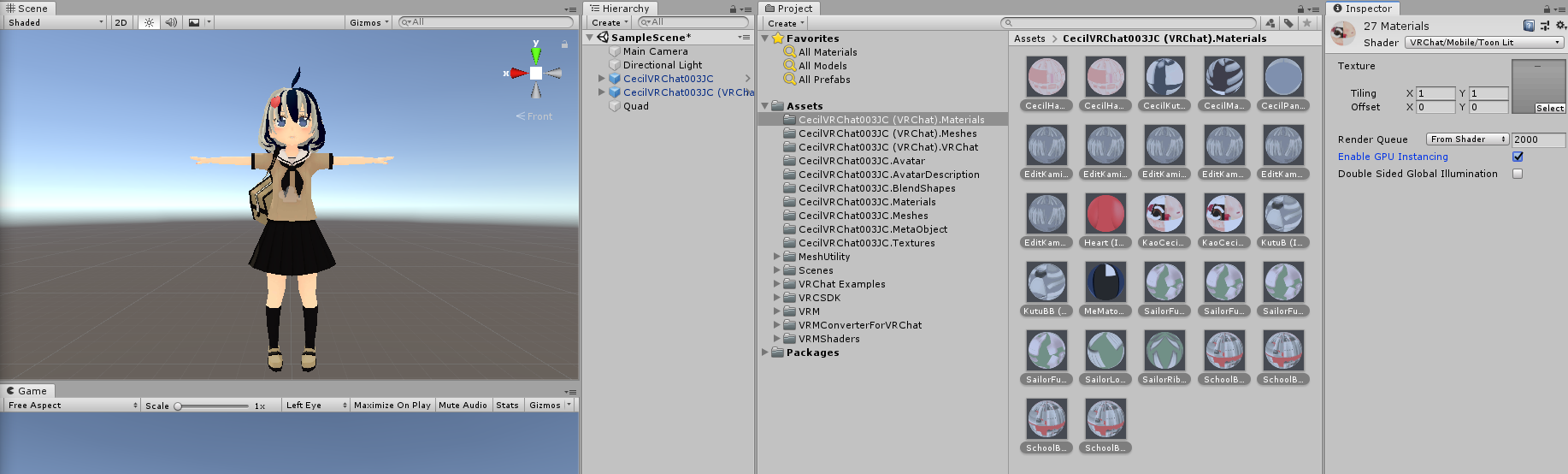Expand CecilVRChat003JC prefab in Hierarchy
The height and width of the screenshot is (474, 1568).
pos(601,79)
